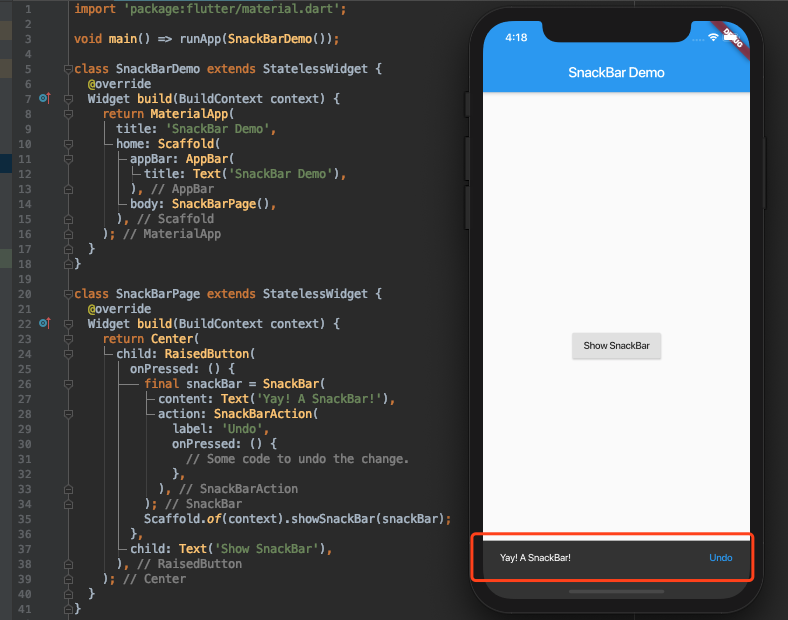Click the @override annotation on line 6

[x=119, y=84]
